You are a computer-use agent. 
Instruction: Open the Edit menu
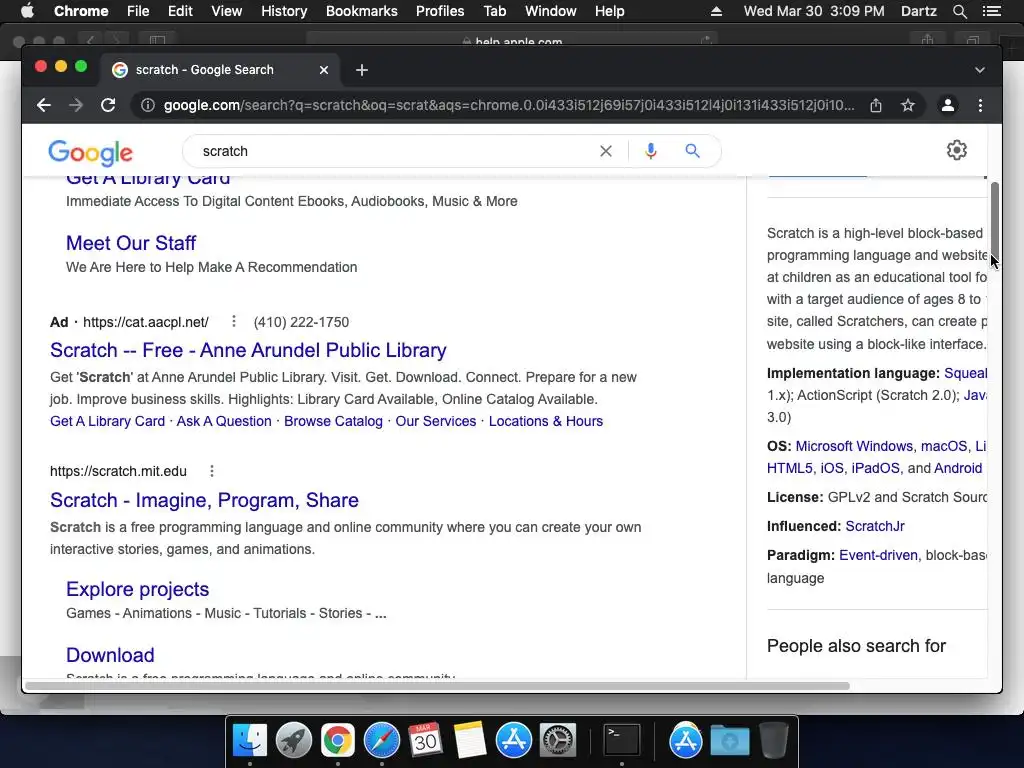click(x=180, y=11)
